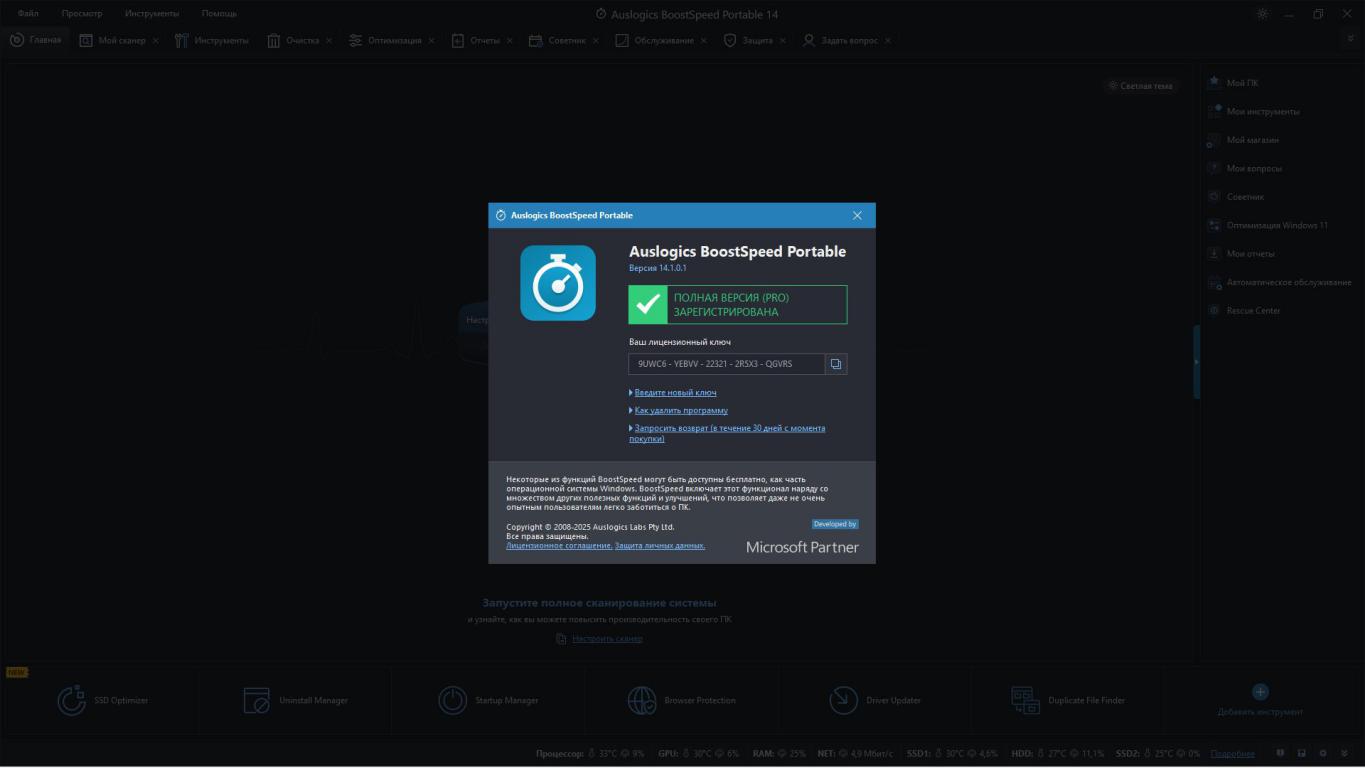Expand the Как удалить программу item
1365x768 pixels.
click(x=681, y=411)
